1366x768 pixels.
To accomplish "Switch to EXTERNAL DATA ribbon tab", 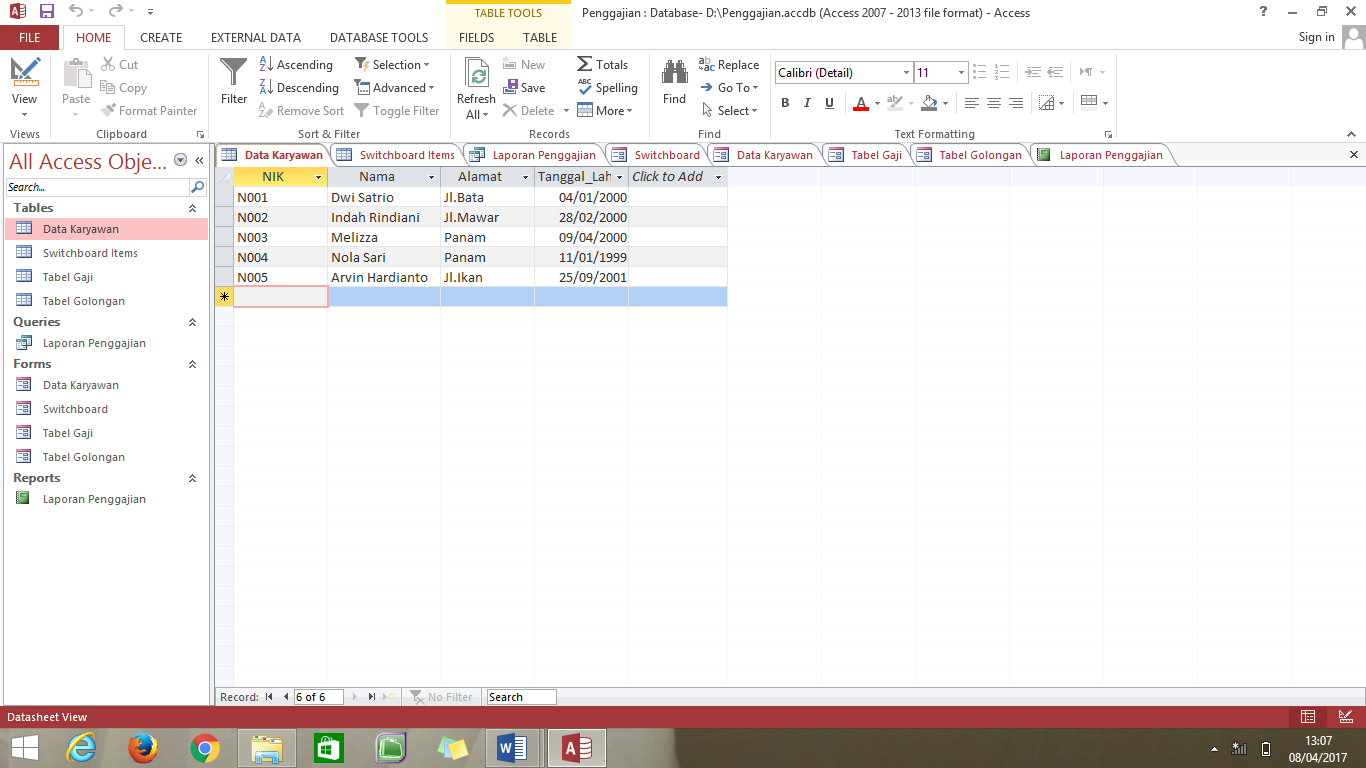I will pos(256,38).
